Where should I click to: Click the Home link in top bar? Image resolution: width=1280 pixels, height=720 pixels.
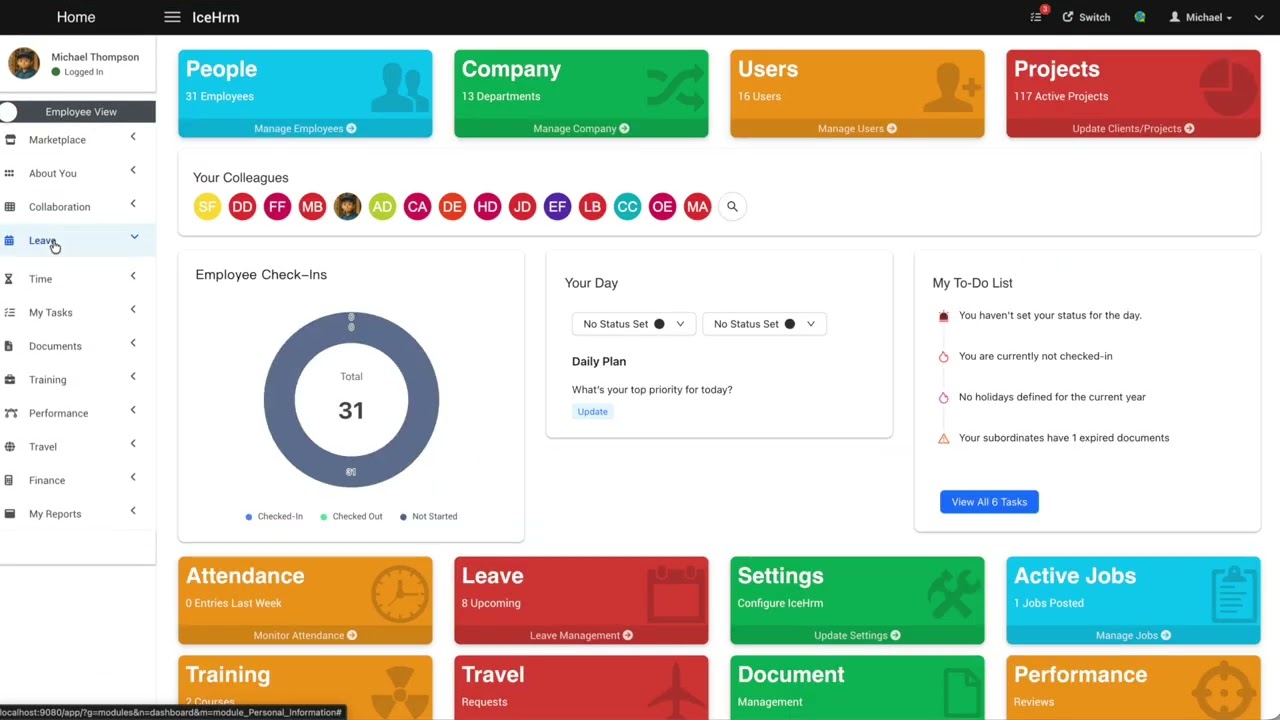pos(76,17)
